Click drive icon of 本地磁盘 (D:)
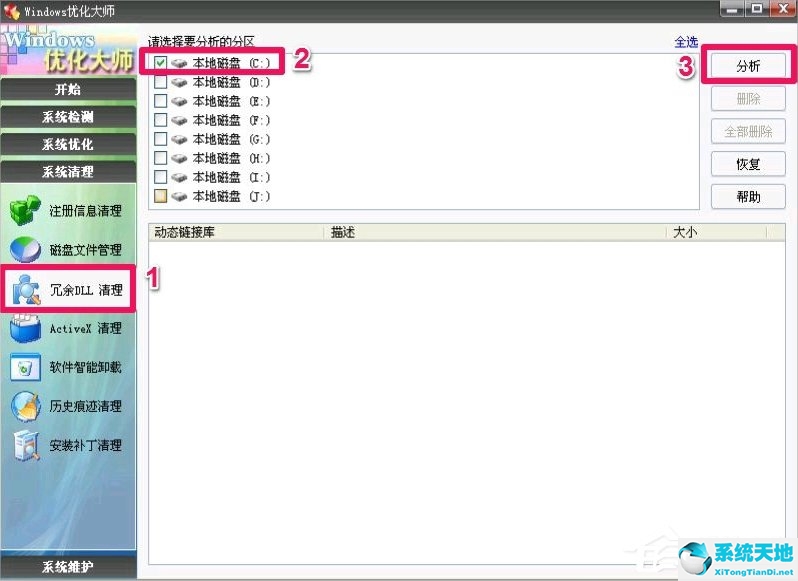 coord(179,82)
